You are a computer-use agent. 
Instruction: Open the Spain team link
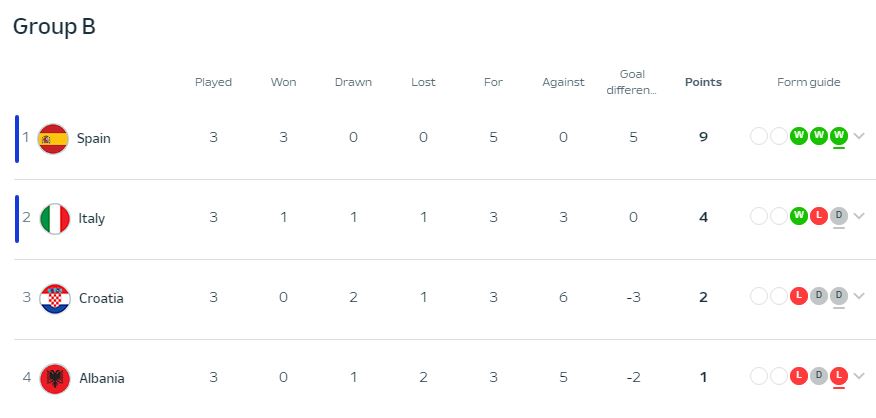click(94, 138)
